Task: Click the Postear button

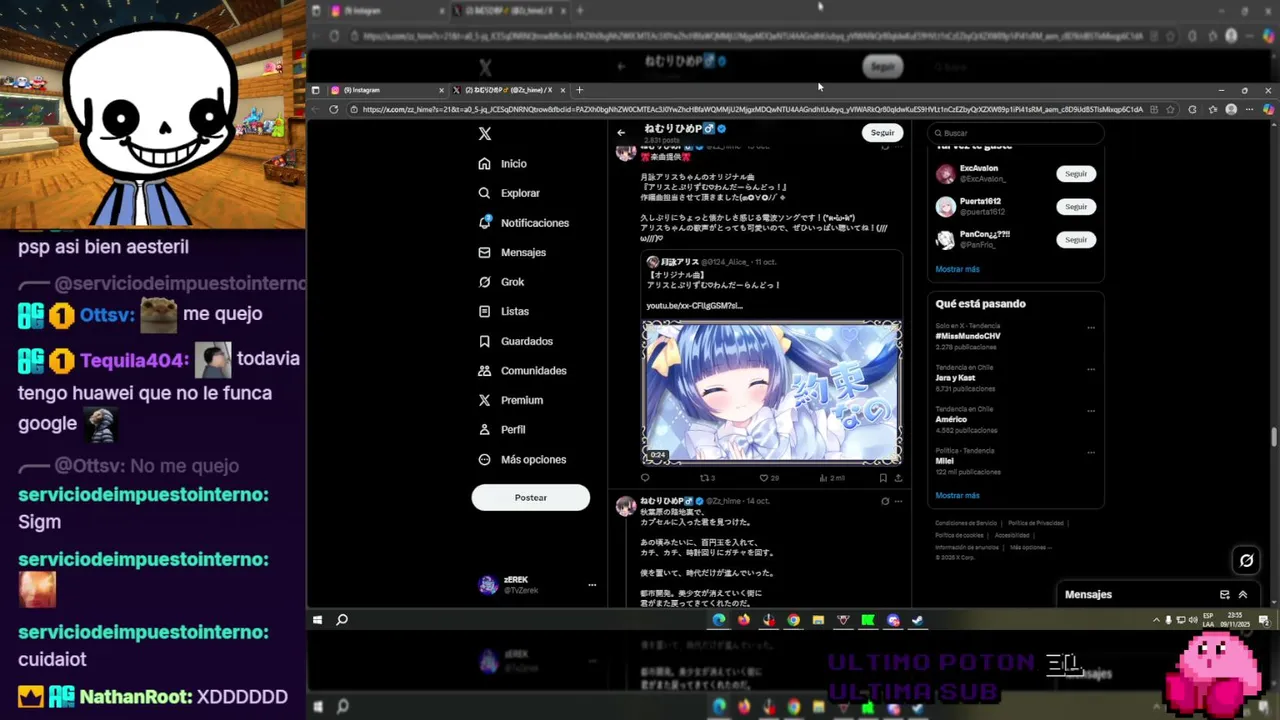Action: click(531, 497)
